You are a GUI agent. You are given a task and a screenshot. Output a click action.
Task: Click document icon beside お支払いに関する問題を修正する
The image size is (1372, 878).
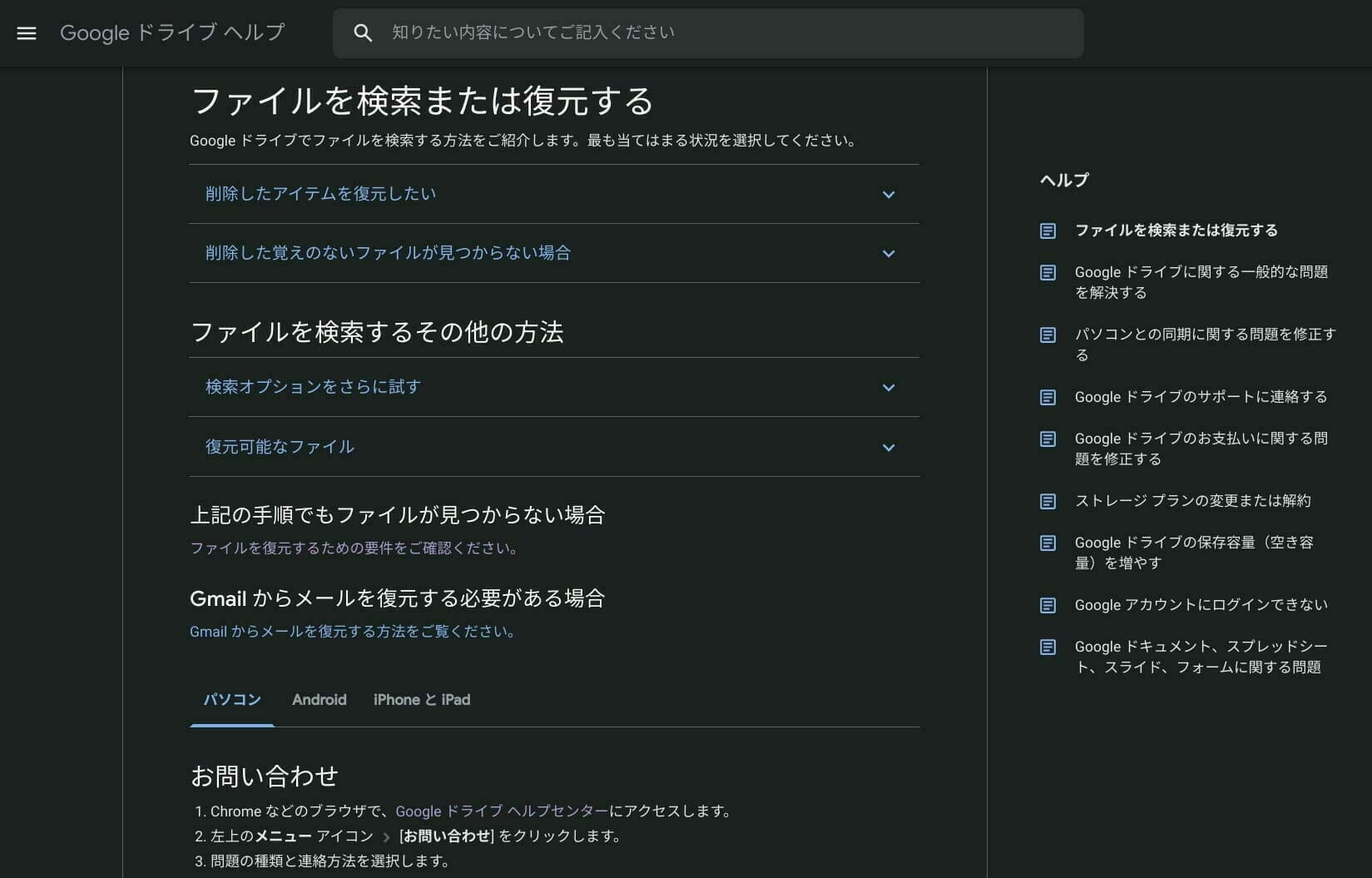click(1048, 439)
